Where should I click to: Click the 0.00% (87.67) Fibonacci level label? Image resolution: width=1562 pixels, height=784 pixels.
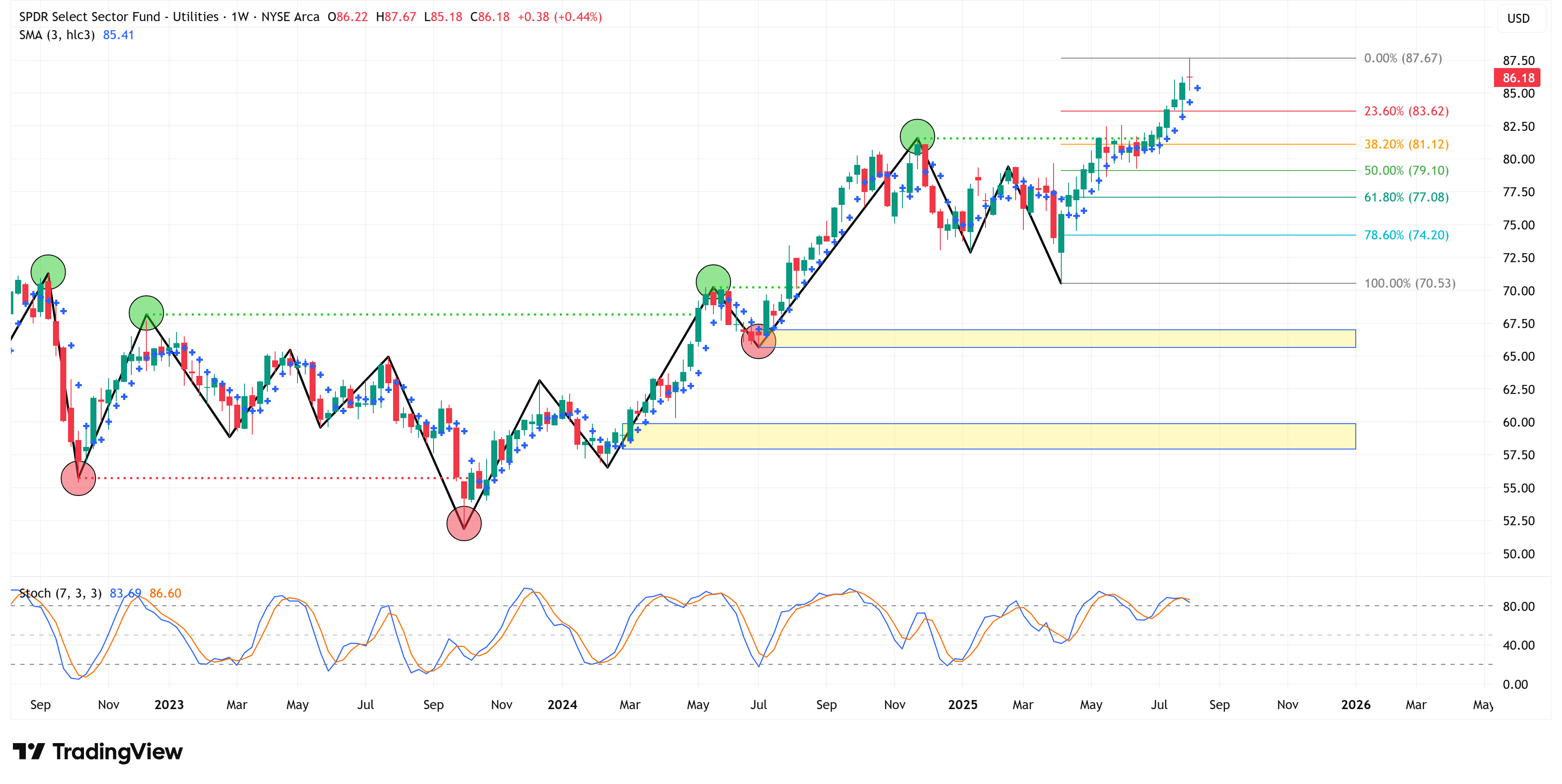coord(1403,58)
